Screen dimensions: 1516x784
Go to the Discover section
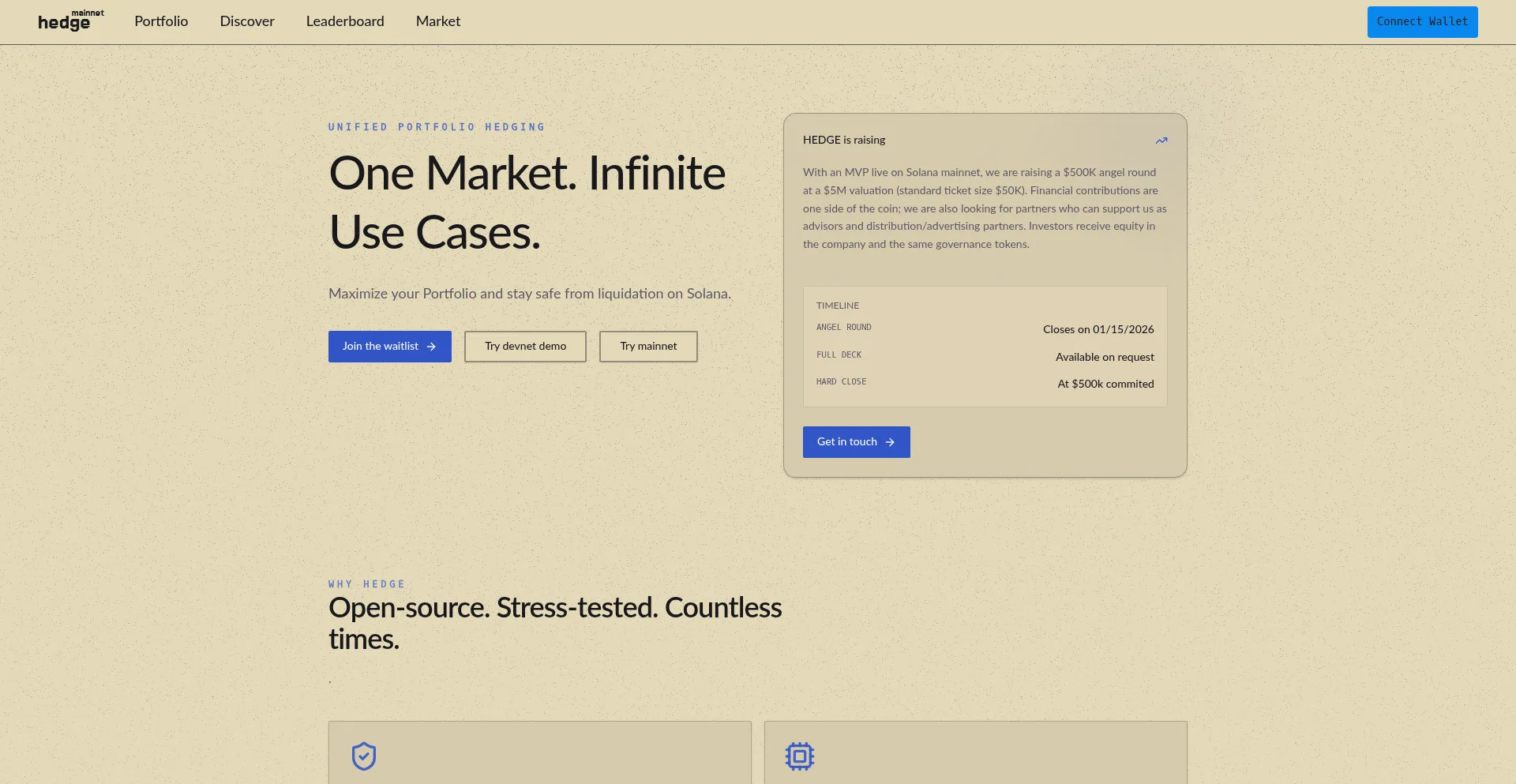click(247, 21)
